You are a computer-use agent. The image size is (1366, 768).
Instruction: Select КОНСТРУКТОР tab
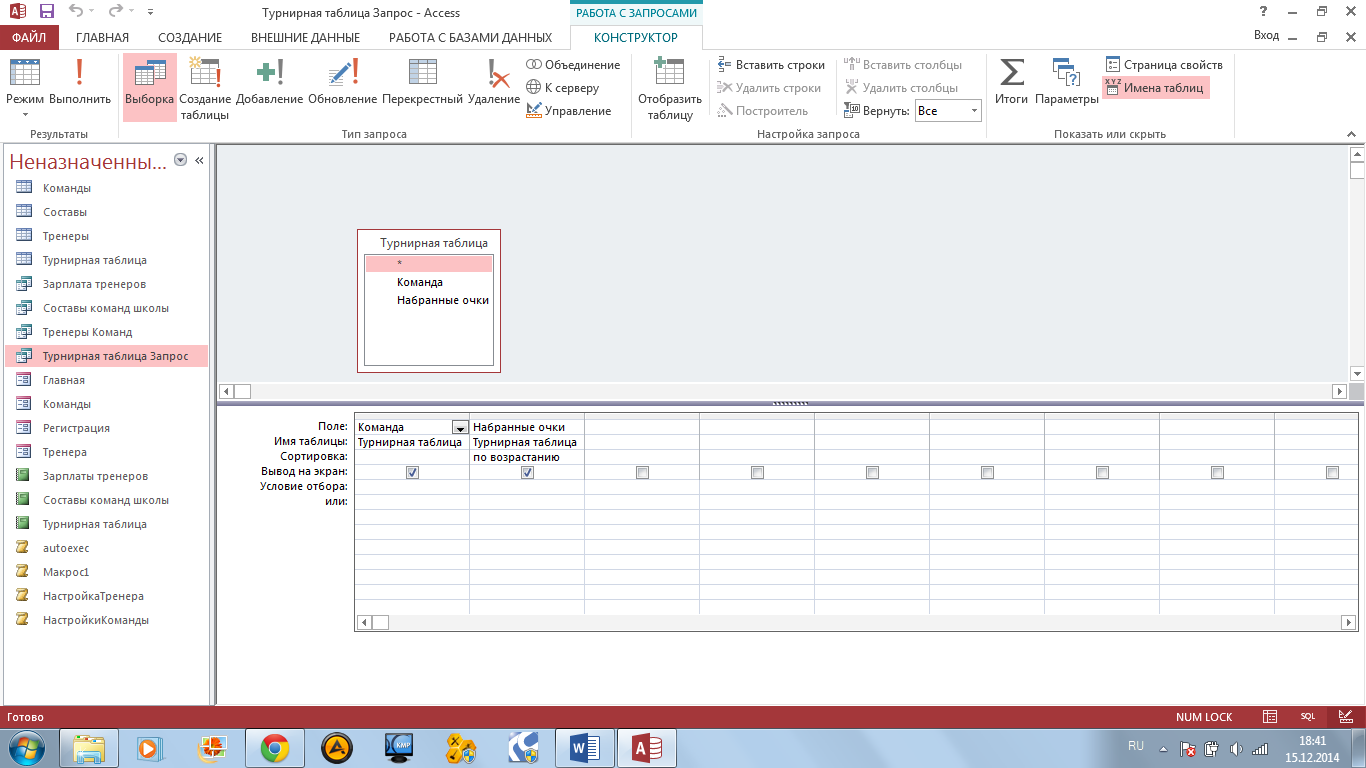636,37
